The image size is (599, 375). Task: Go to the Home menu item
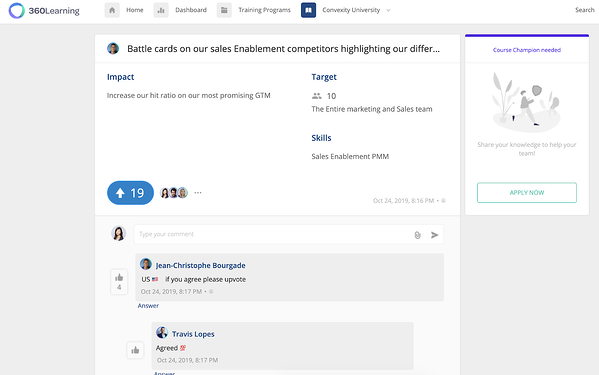(x=135, y=10)
